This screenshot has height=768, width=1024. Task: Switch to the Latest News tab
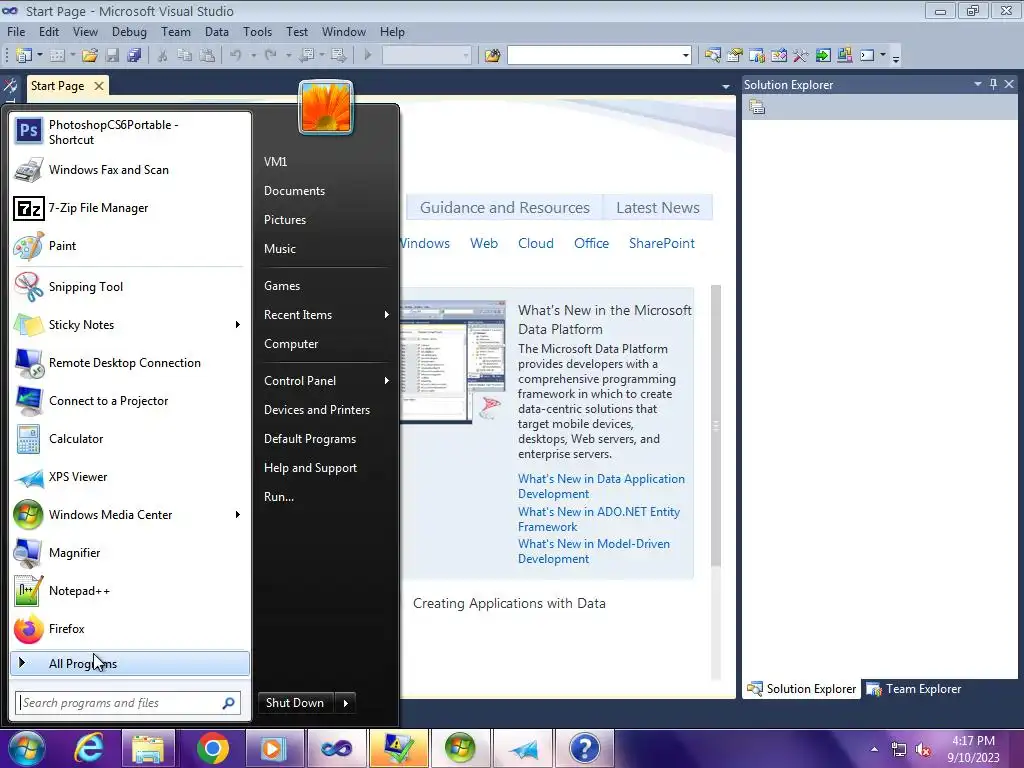[658, 208]
